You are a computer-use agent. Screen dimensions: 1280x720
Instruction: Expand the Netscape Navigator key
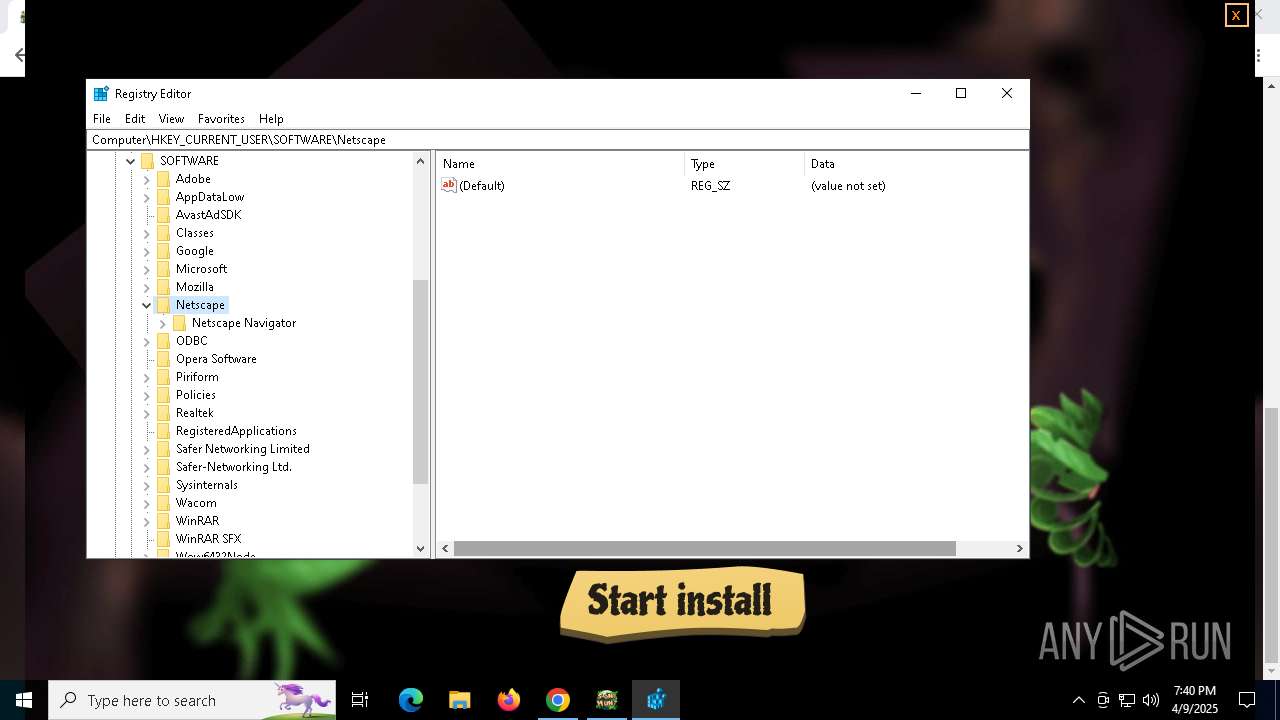click(x=162, y=323)
